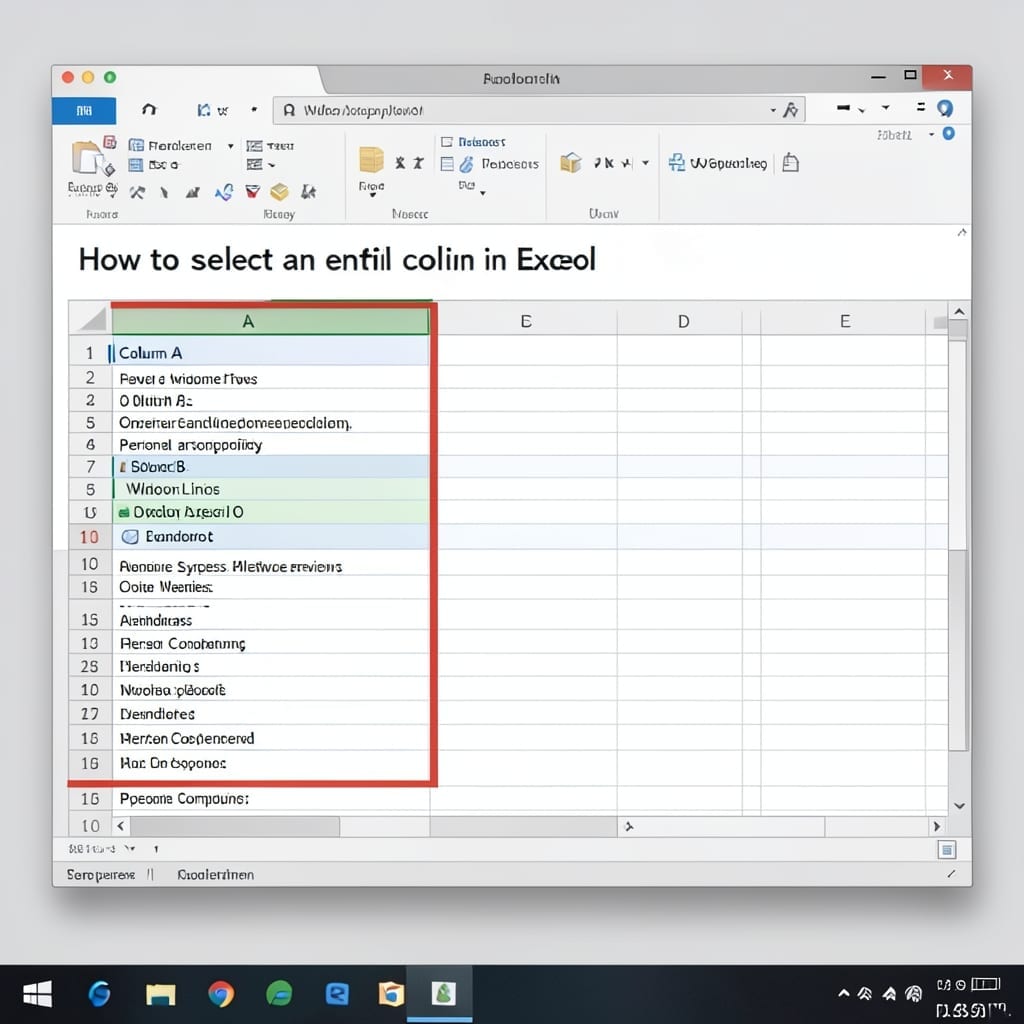Click the list icon beside Teer
This screenshot has width=1024, height=1024.
click(x=254, y=146)
